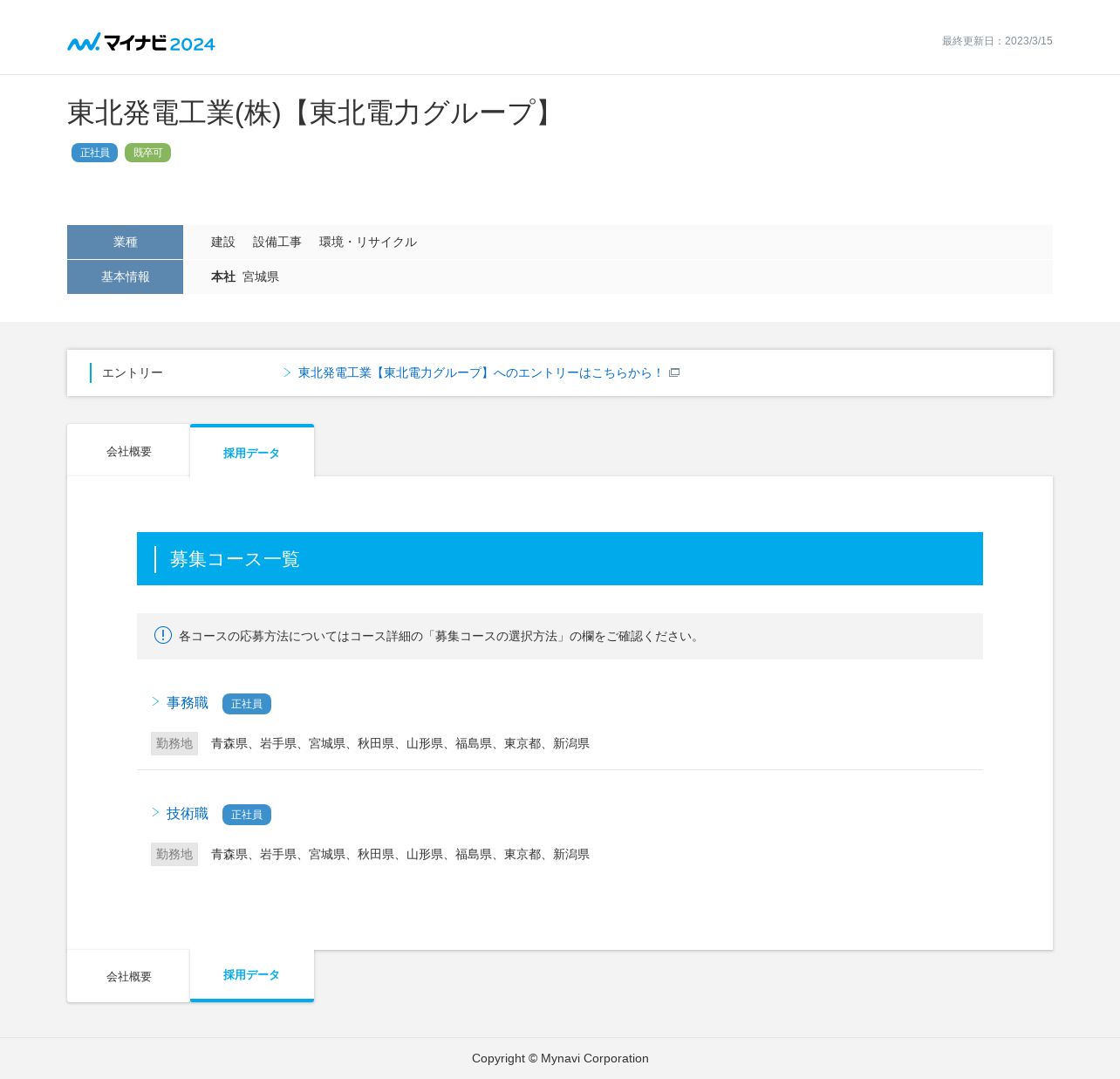The width and height of the screenshot is (1120, 1079).
Task: Click the 正社員 badge under the company name
Action: pyautogui.click(x=94, y=153)
